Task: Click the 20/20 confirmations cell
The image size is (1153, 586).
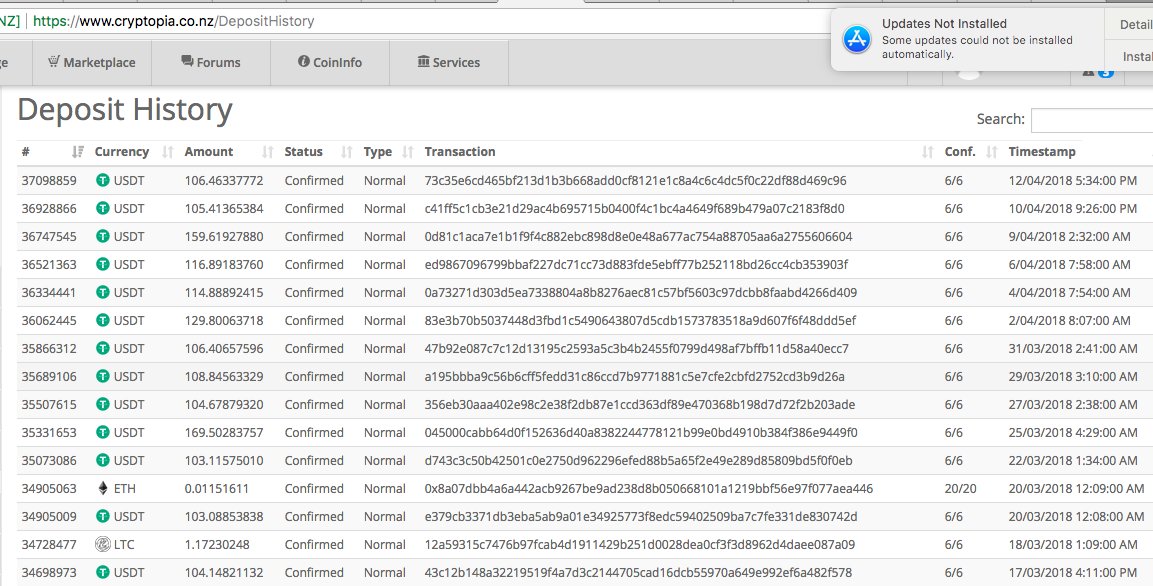Action: tap(961, 488)
